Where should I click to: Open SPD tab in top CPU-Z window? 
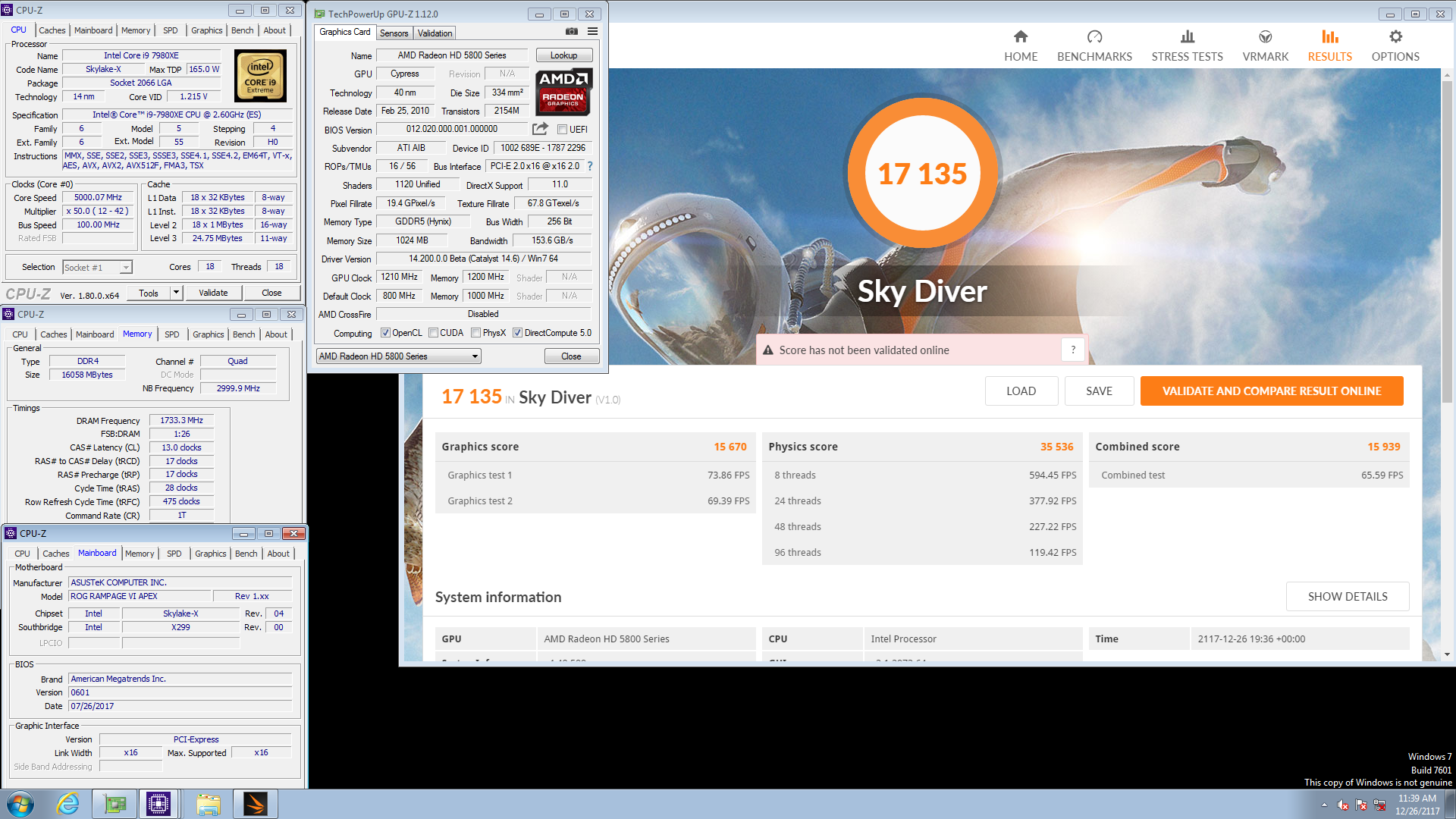pyautogui.click(x=171, y=30)
